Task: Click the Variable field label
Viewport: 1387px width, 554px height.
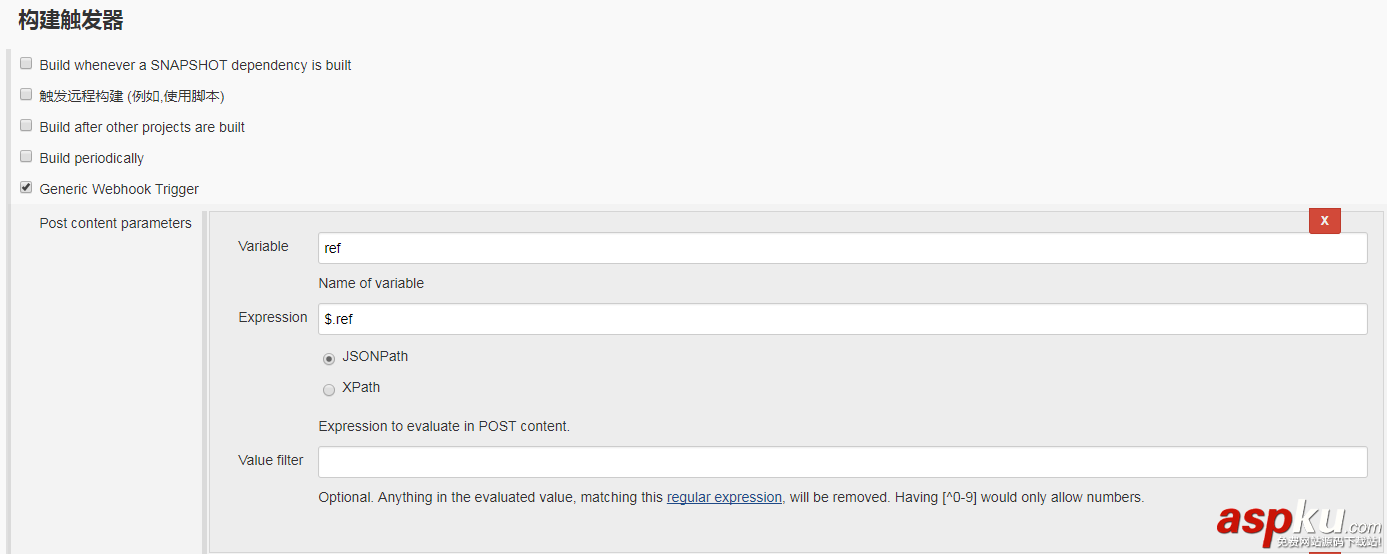Action: (263, 246)
